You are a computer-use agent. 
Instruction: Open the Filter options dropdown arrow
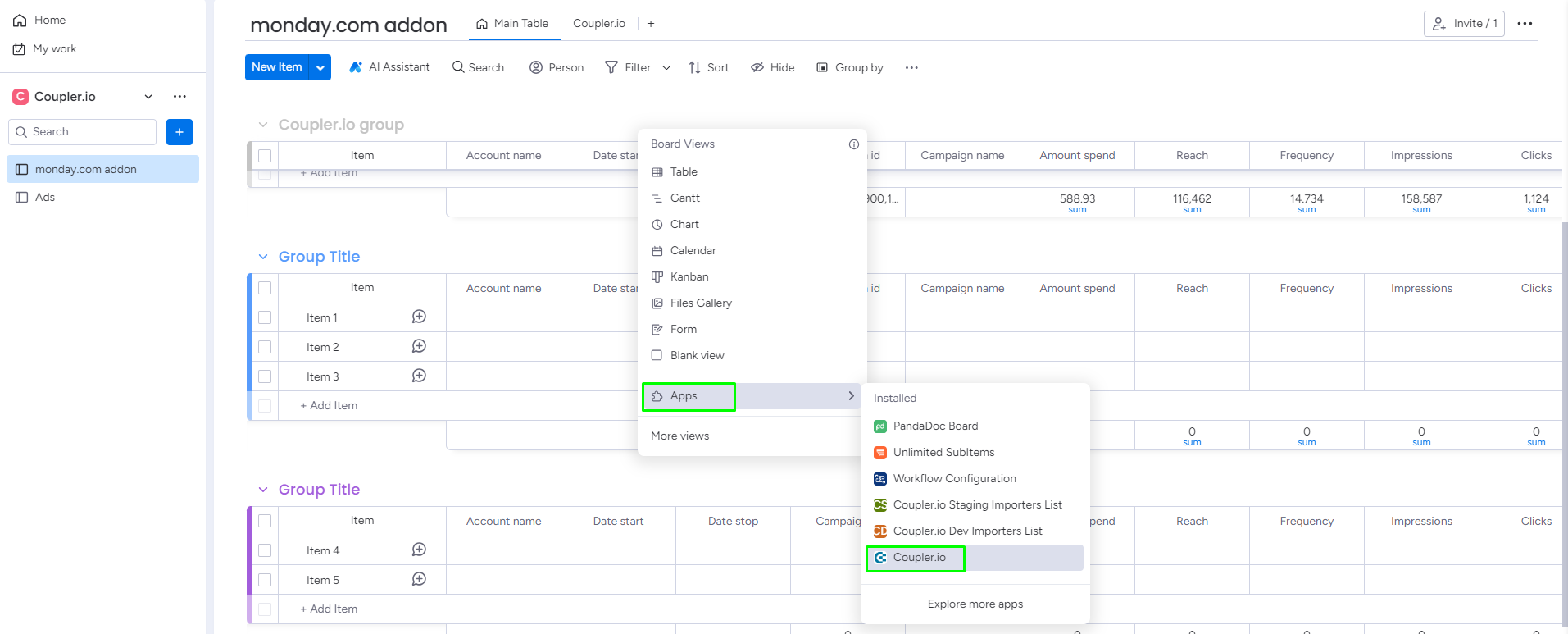(666, 68)
